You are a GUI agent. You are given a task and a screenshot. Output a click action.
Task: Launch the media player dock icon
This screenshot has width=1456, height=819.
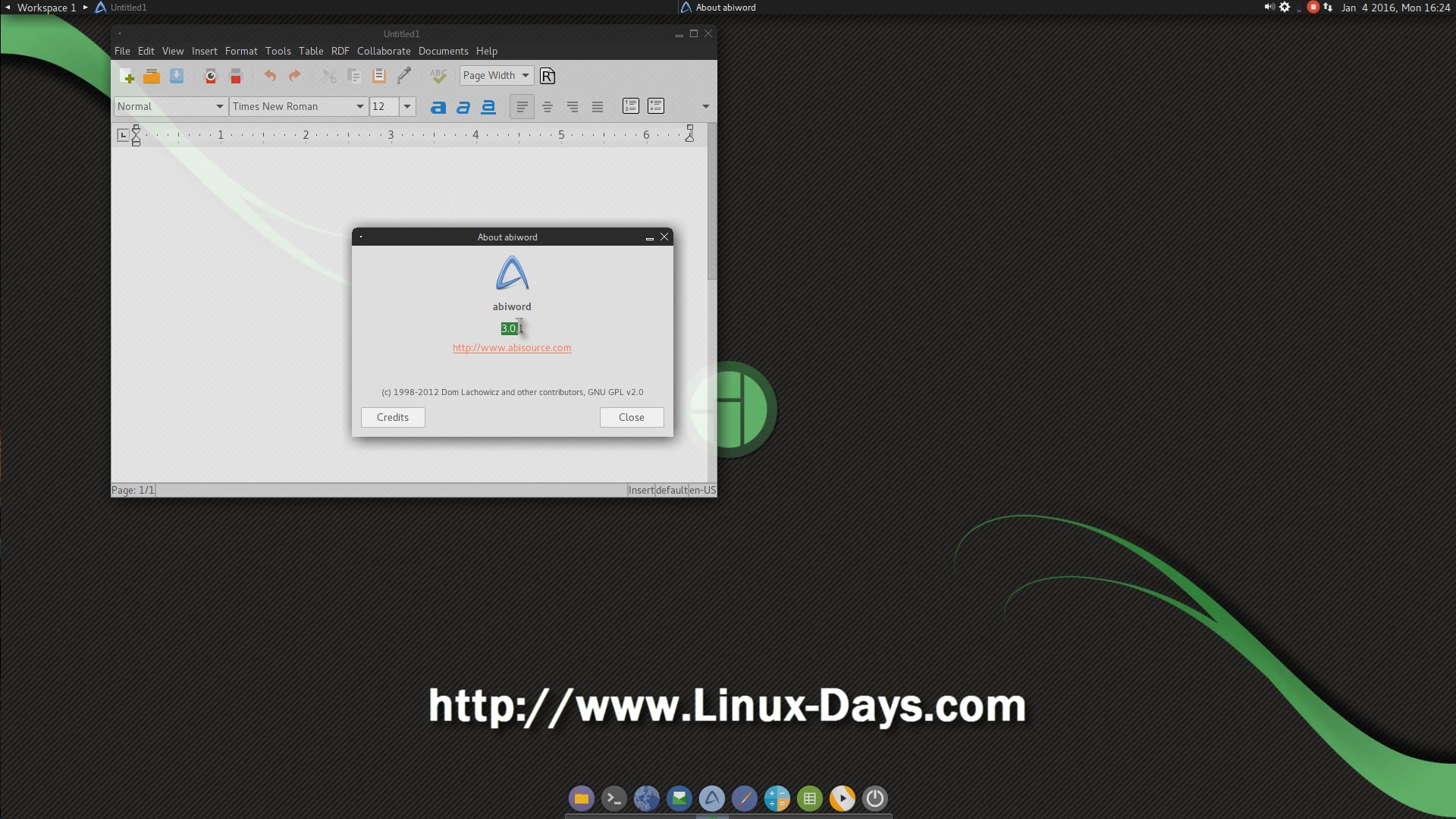843,798
